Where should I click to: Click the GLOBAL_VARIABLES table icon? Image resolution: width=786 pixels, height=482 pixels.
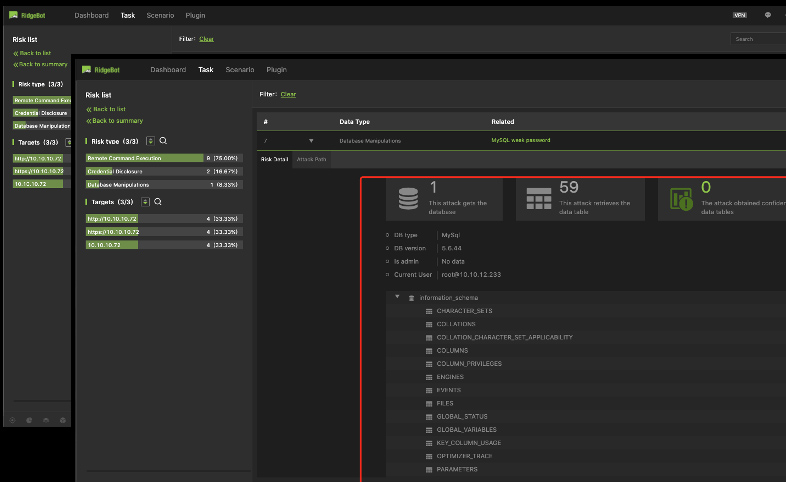429,430
